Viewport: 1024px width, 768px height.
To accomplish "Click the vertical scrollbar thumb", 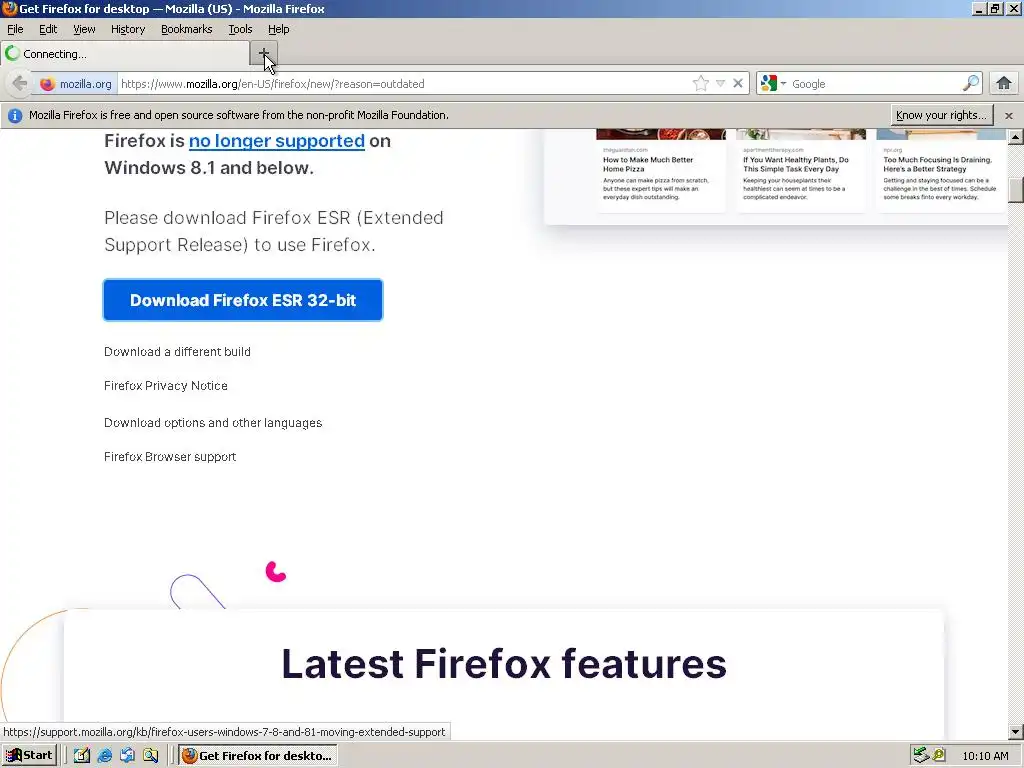I will tap(1016, 190).
